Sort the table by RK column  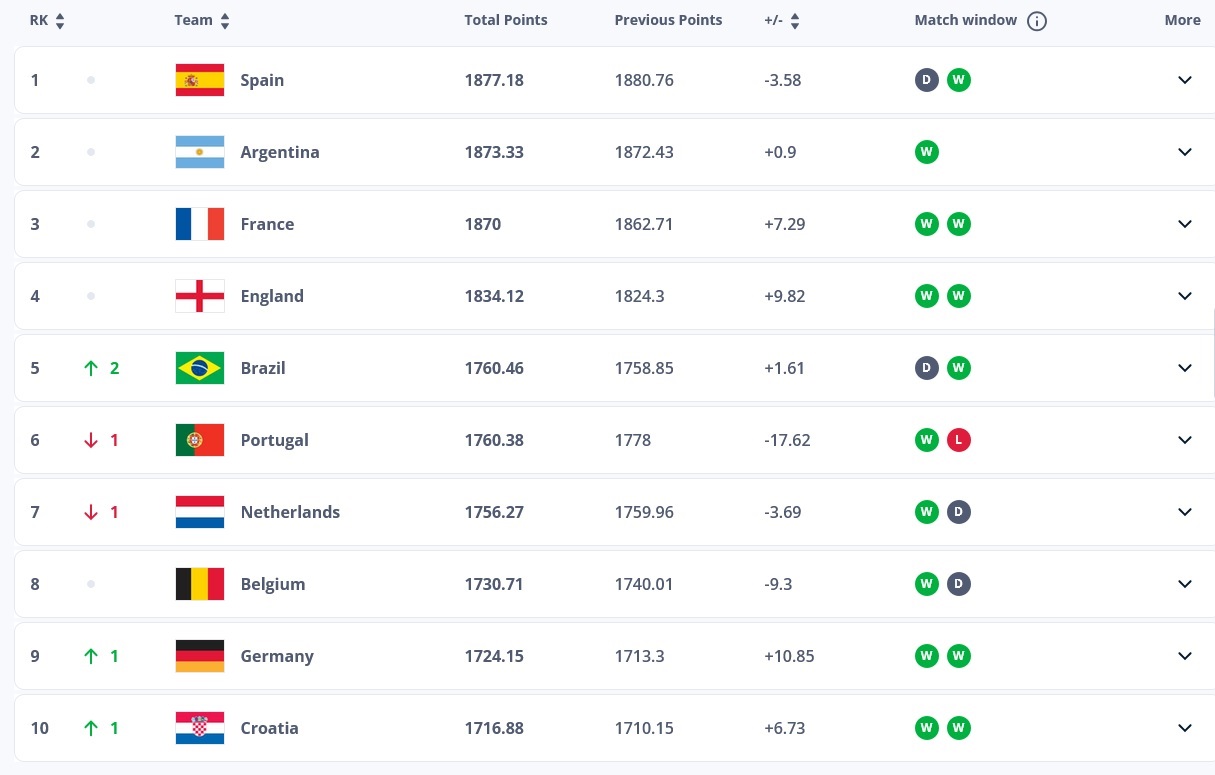click(x=58, y=20)
